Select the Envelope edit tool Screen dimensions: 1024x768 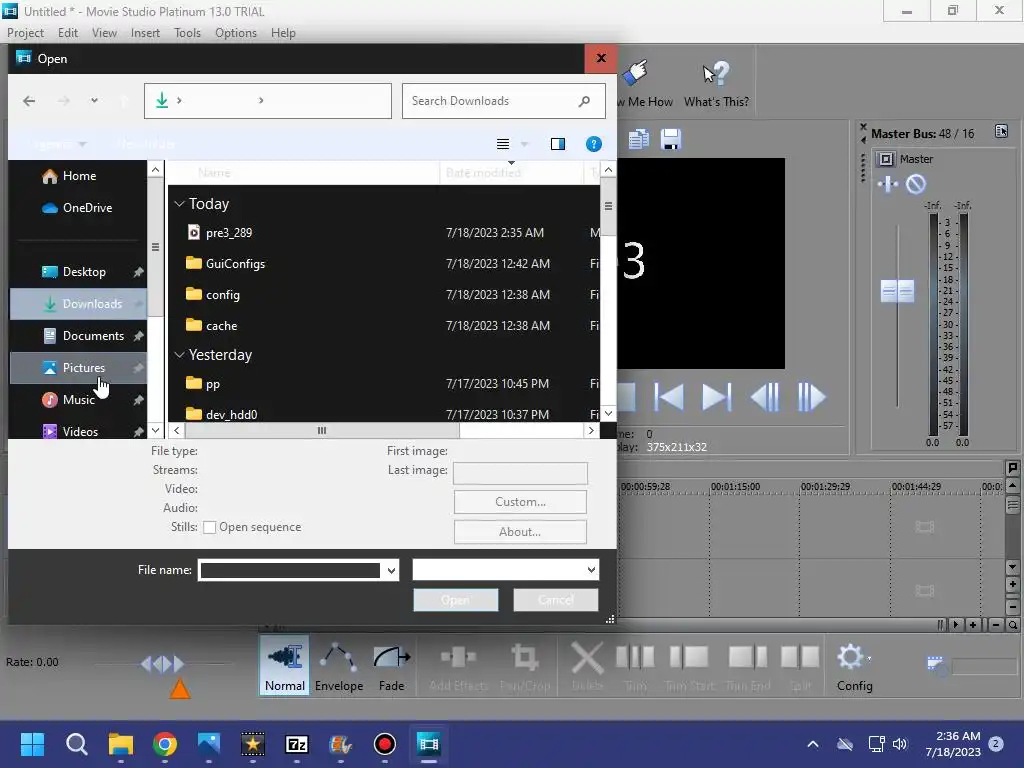tap(339, 666)
